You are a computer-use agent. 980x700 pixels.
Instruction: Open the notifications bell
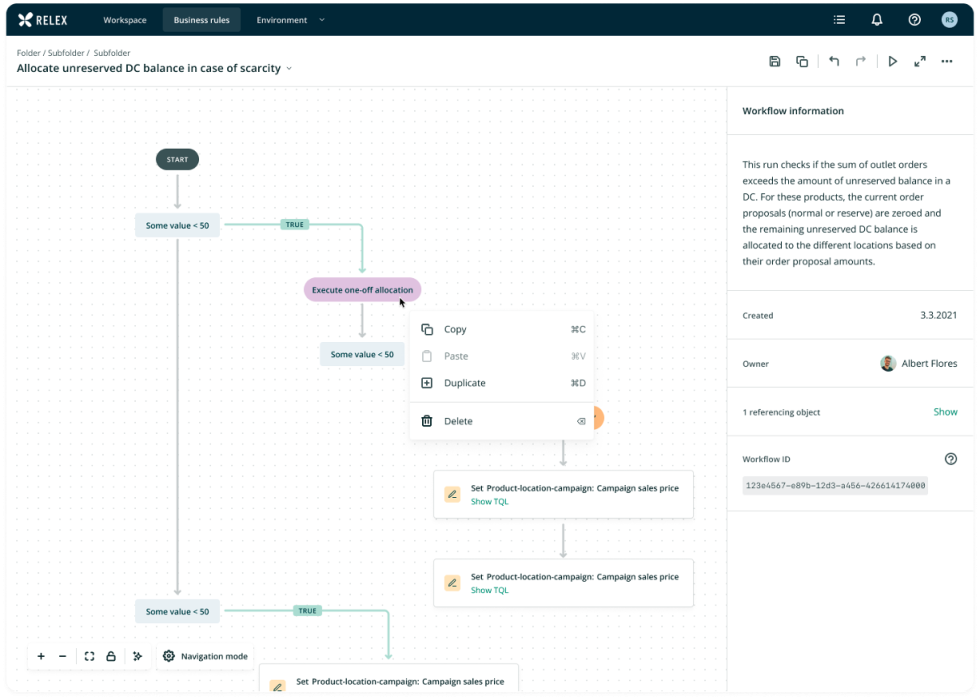tap(877, 20)
